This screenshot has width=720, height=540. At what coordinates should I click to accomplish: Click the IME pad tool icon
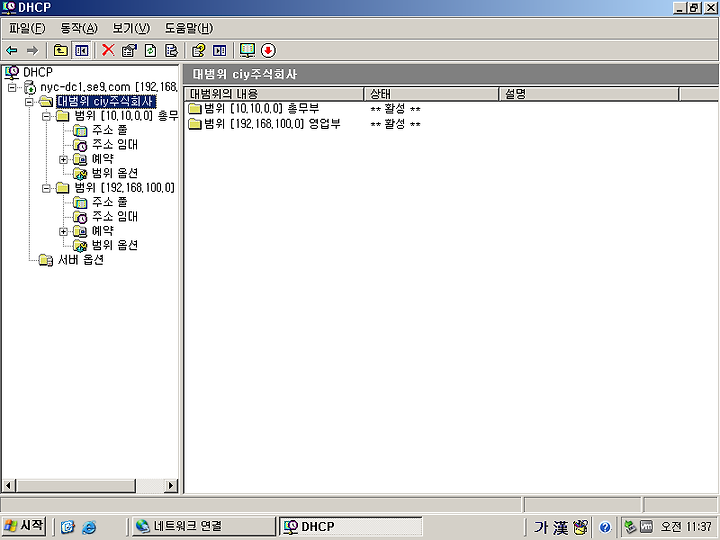(580, 527)
